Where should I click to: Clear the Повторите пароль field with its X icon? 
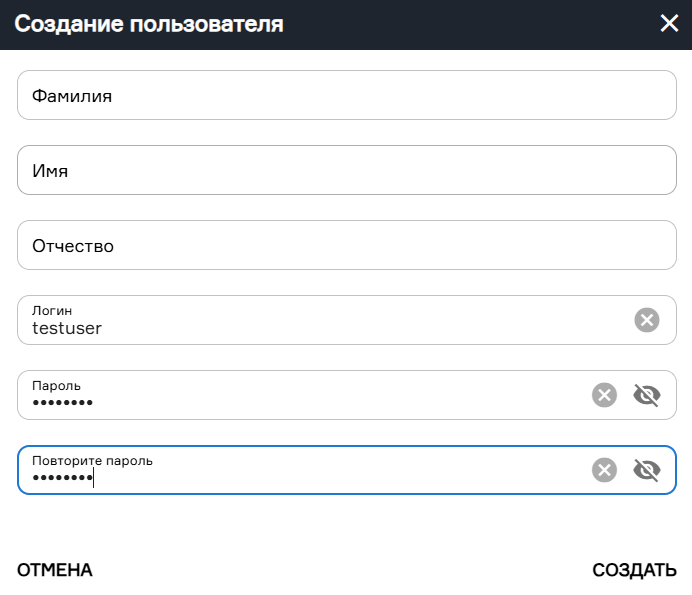[604, 470]
